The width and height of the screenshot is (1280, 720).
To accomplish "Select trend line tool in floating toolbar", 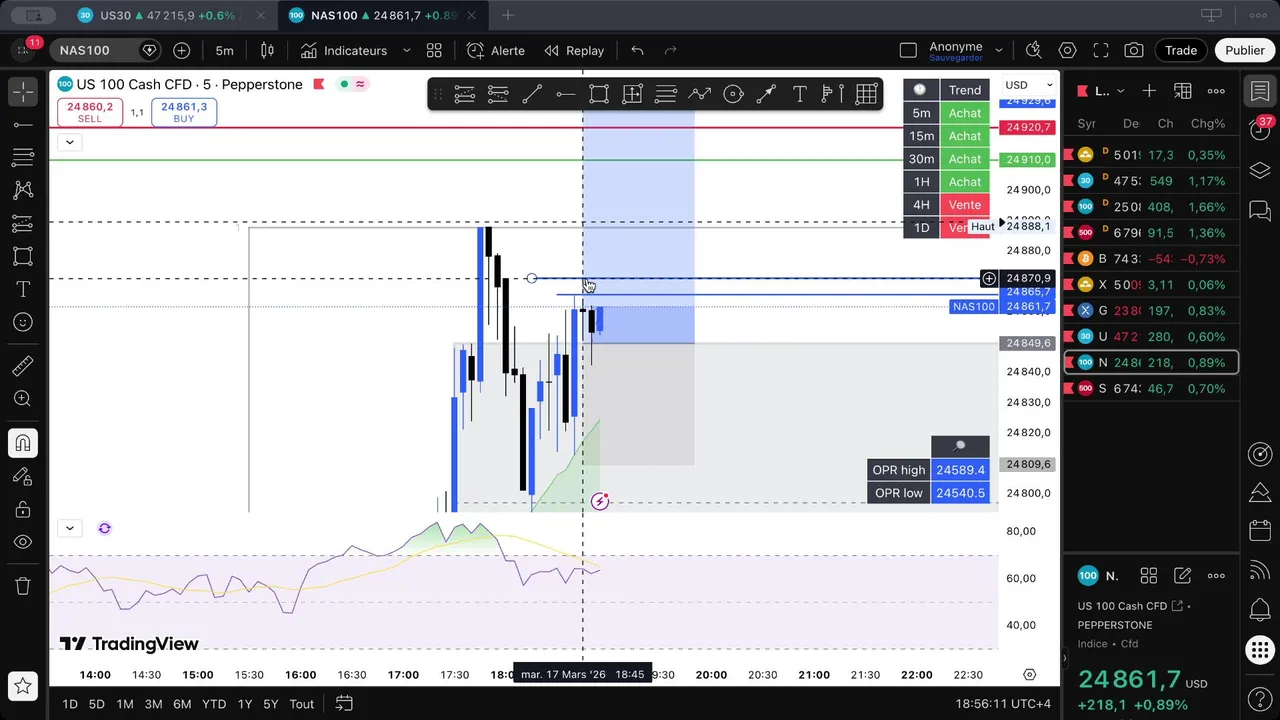I will (532, 94).
